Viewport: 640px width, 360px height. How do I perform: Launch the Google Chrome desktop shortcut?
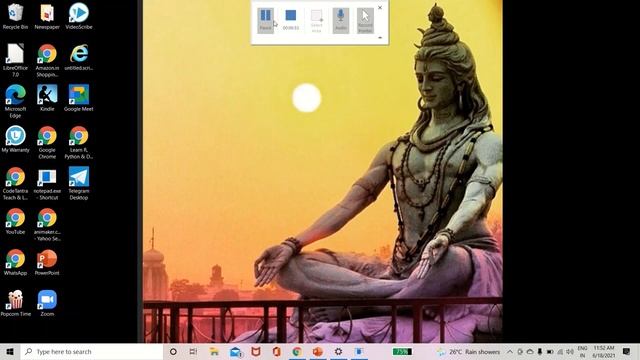[x=47, y=142]
